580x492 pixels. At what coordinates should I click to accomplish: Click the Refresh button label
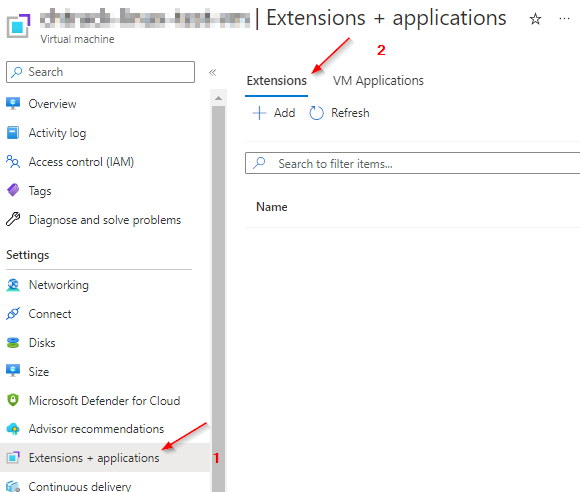[x=350, y=113]
